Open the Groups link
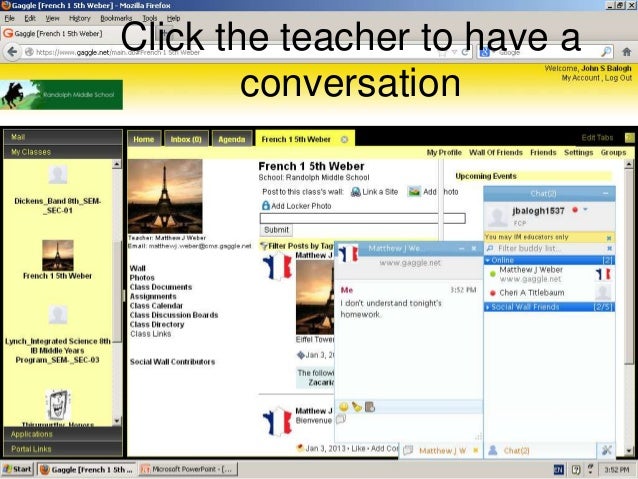 pos(613,152)
